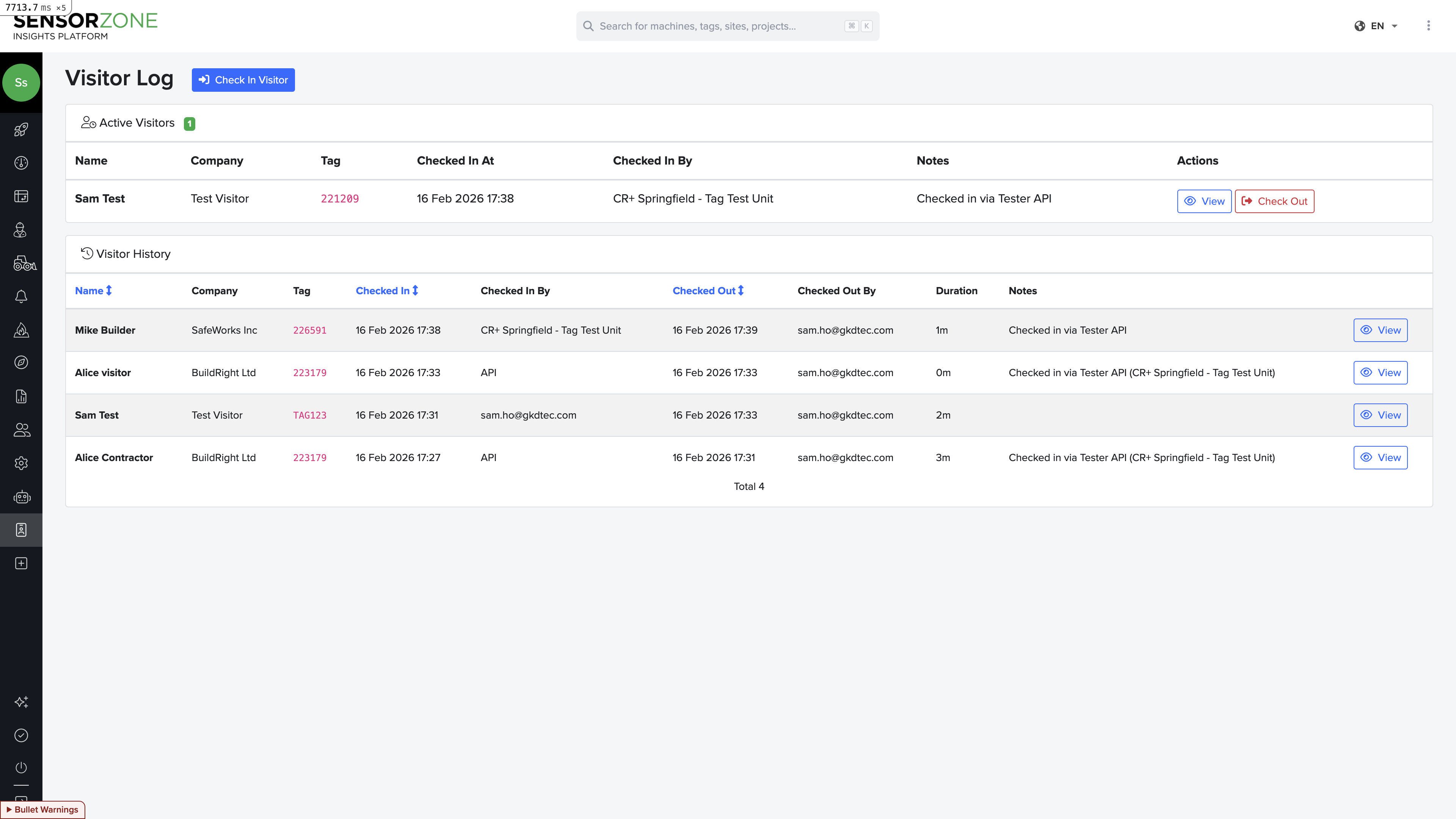Viewport: 1456px width, 819px height.
Task: Click the bell alerts sidebar icon
Action: coord(21,296)
